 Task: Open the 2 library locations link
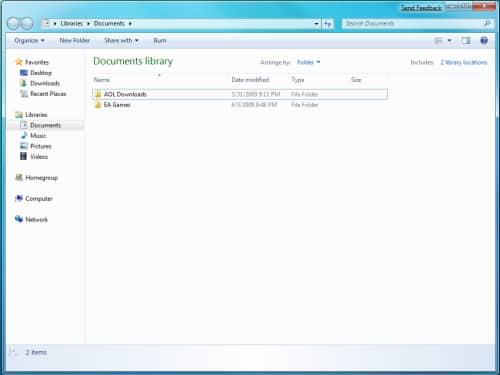tap(464, 62)
